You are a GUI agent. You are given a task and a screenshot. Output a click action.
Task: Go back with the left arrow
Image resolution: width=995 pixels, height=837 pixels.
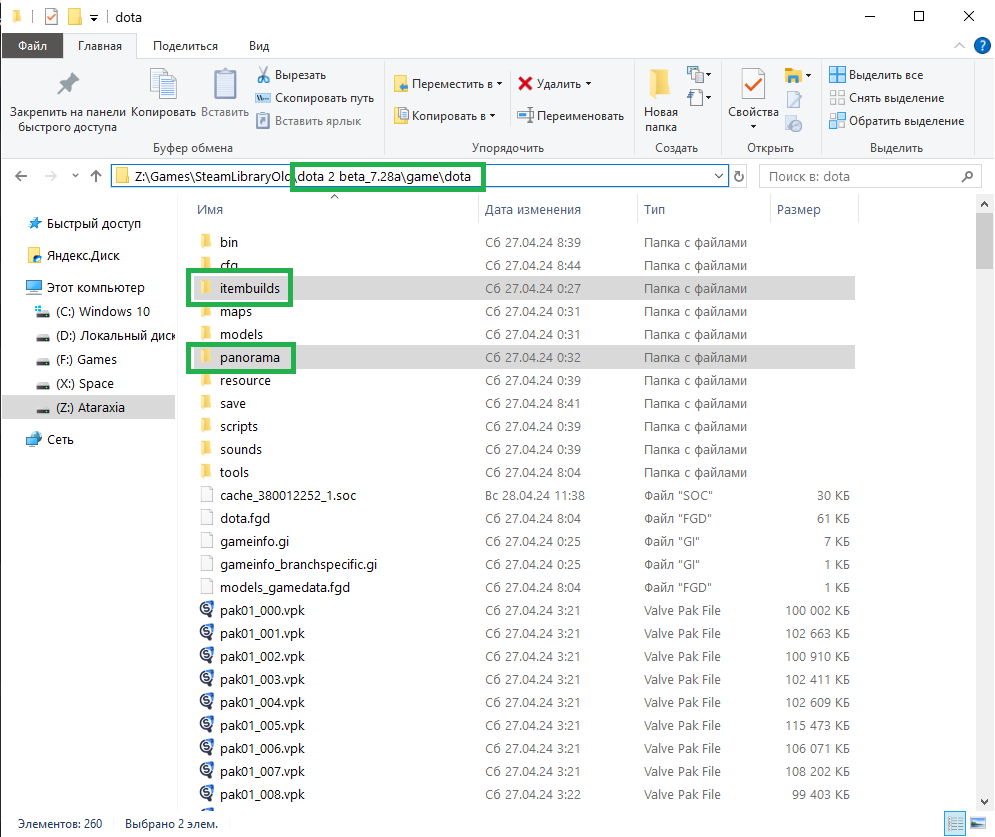21,176
